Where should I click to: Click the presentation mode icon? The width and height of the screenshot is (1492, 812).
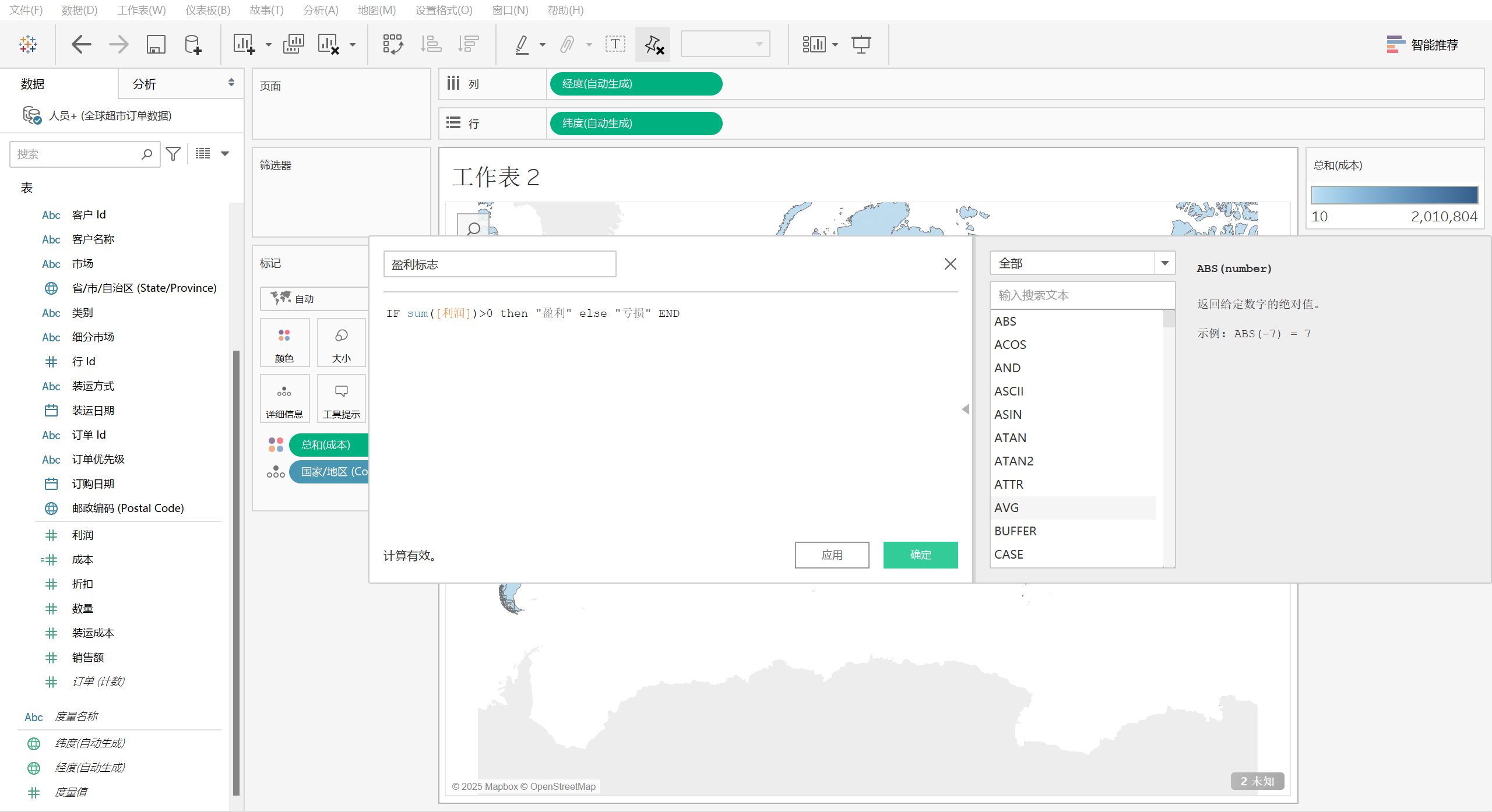click(x=861, y=44)
